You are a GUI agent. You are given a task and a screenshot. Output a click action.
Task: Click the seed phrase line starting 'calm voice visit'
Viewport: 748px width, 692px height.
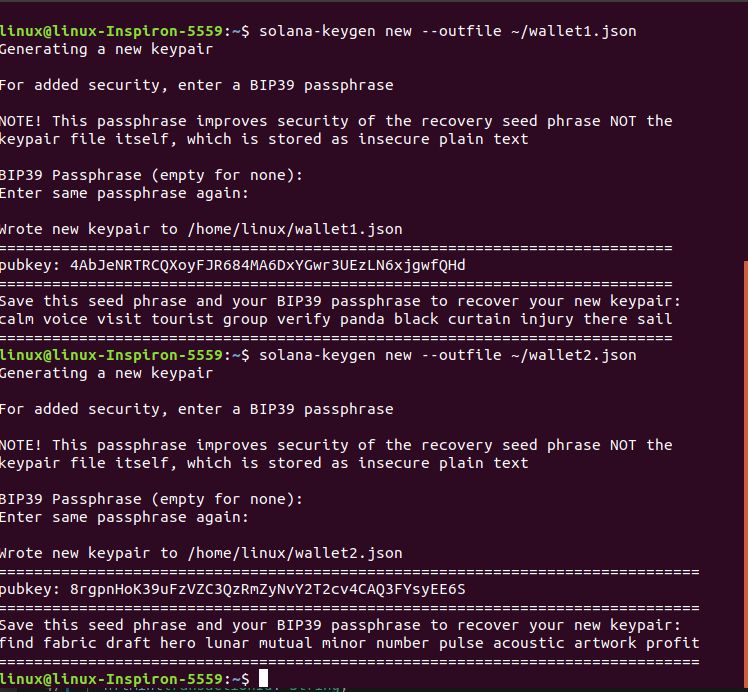point(336,319)
